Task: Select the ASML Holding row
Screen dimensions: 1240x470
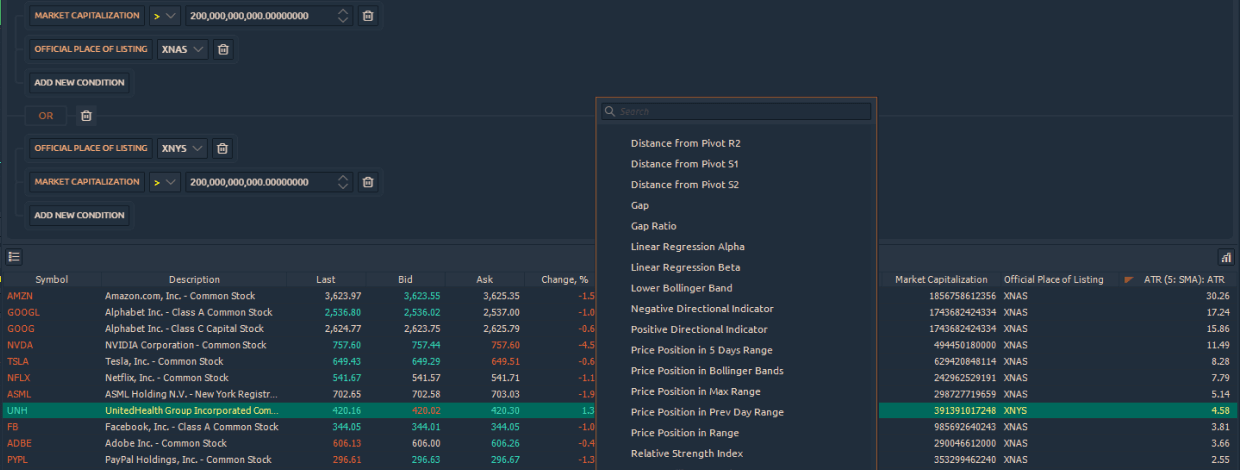Action: point(620,394)
